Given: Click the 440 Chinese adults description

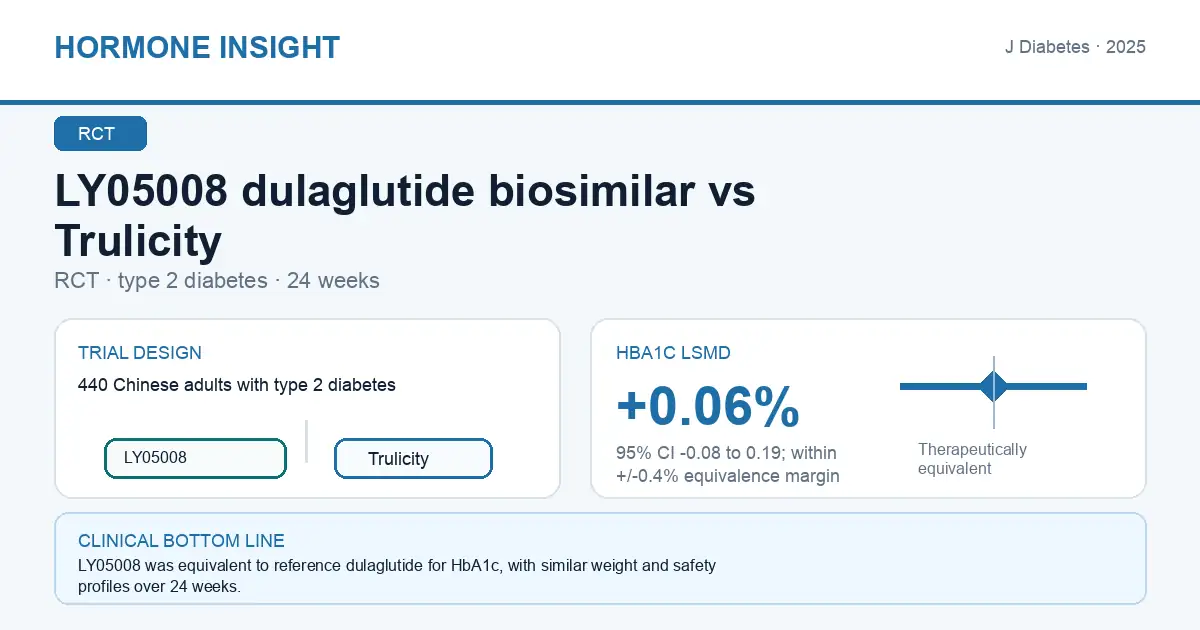Looking at the screenshot, I should click(x=237, y=385).
